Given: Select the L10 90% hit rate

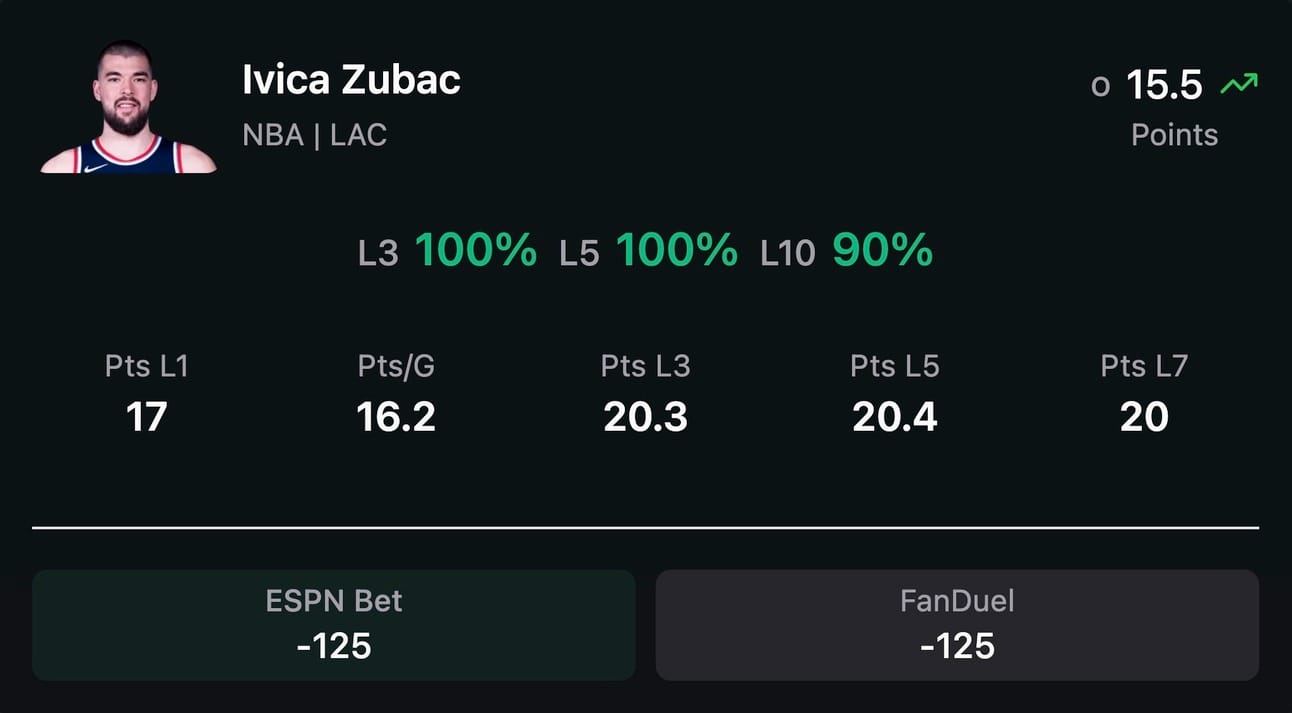Looking at the screenshot, I should coord(846,250).
